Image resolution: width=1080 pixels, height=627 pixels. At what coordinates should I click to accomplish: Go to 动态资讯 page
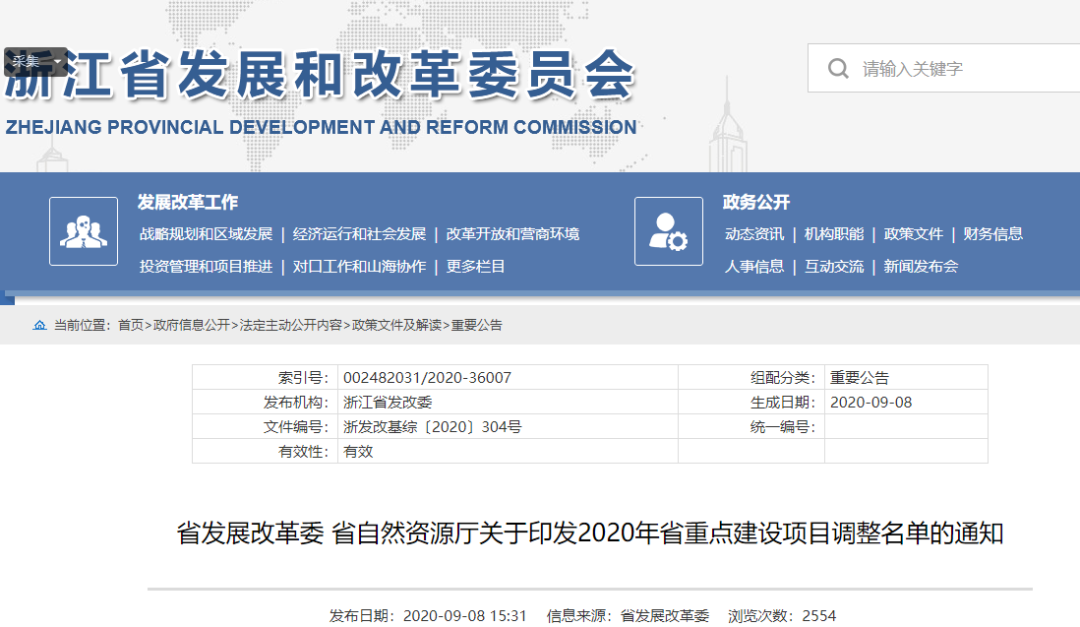click(754, 234)
